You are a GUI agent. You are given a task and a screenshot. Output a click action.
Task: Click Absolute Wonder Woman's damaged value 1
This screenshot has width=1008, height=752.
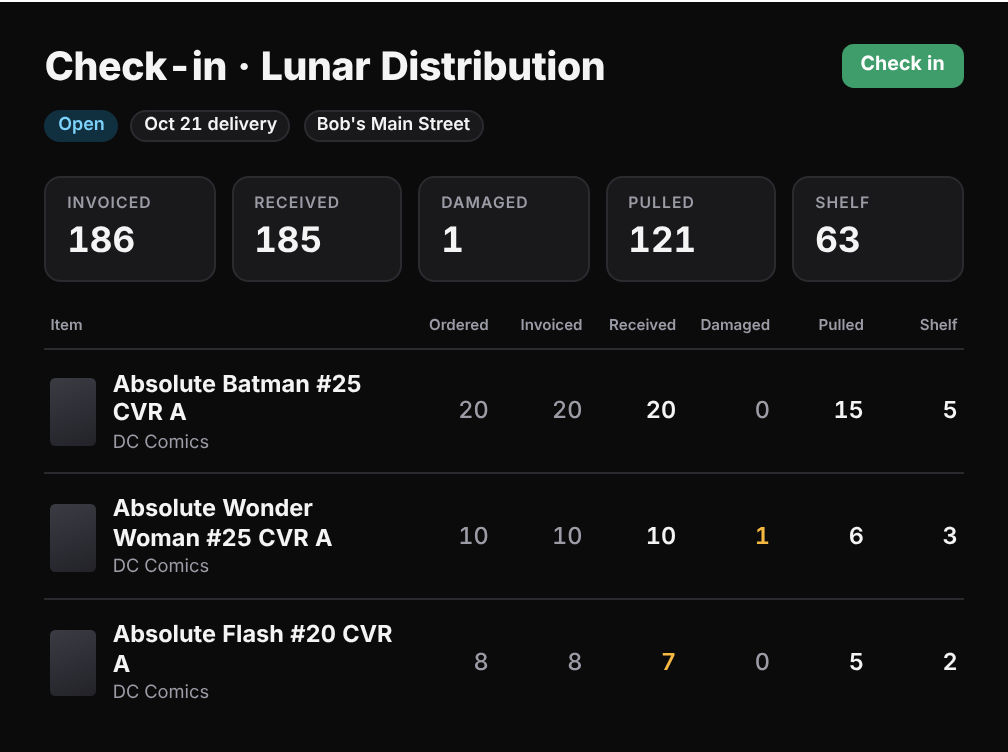tap(762, 536)
